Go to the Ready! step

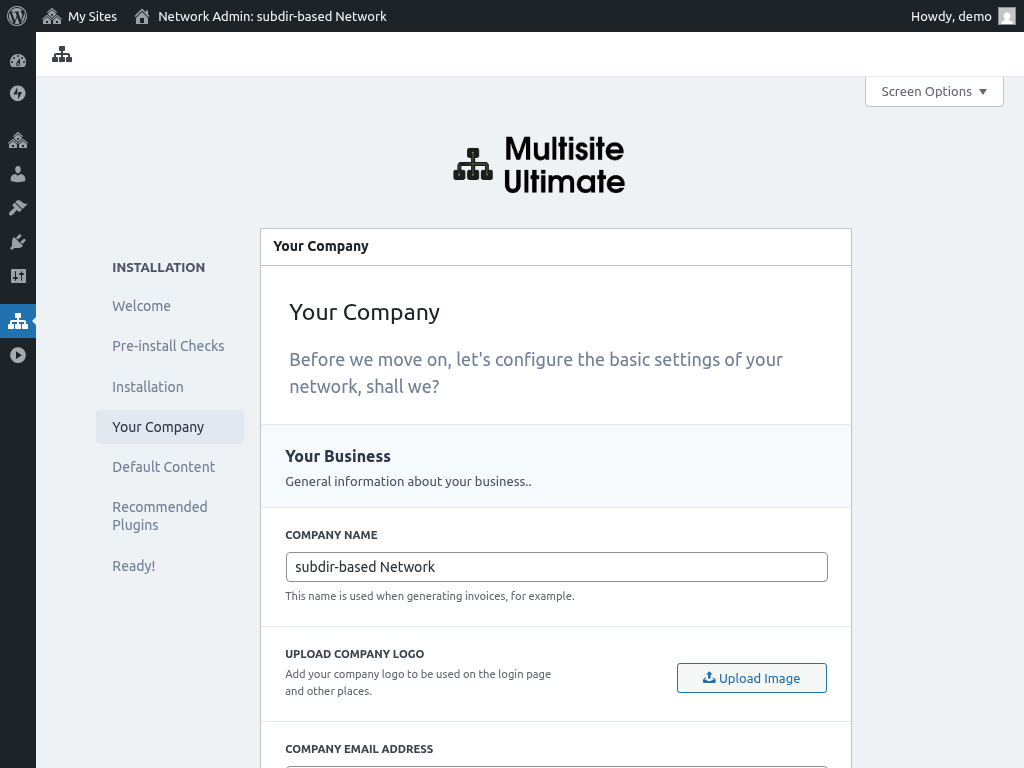click(x=133, y=566)
